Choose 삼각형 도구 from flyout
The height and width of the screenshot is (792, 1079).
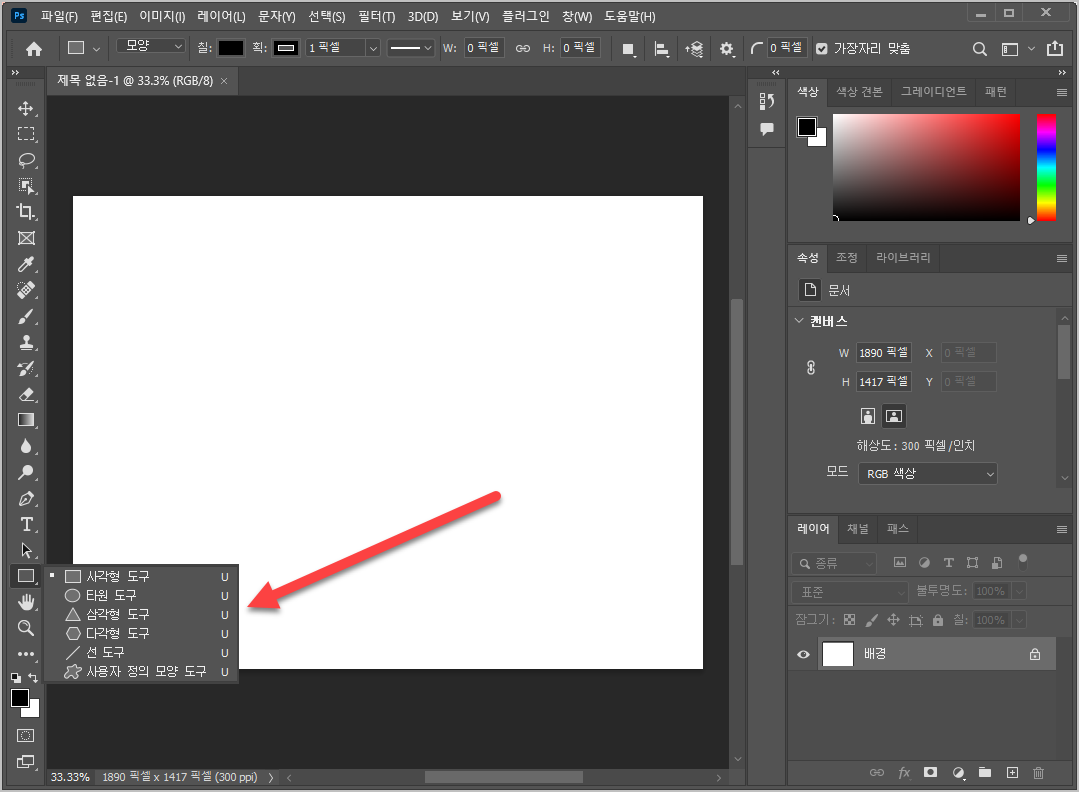pyautogui.click(x=140, y=614)
